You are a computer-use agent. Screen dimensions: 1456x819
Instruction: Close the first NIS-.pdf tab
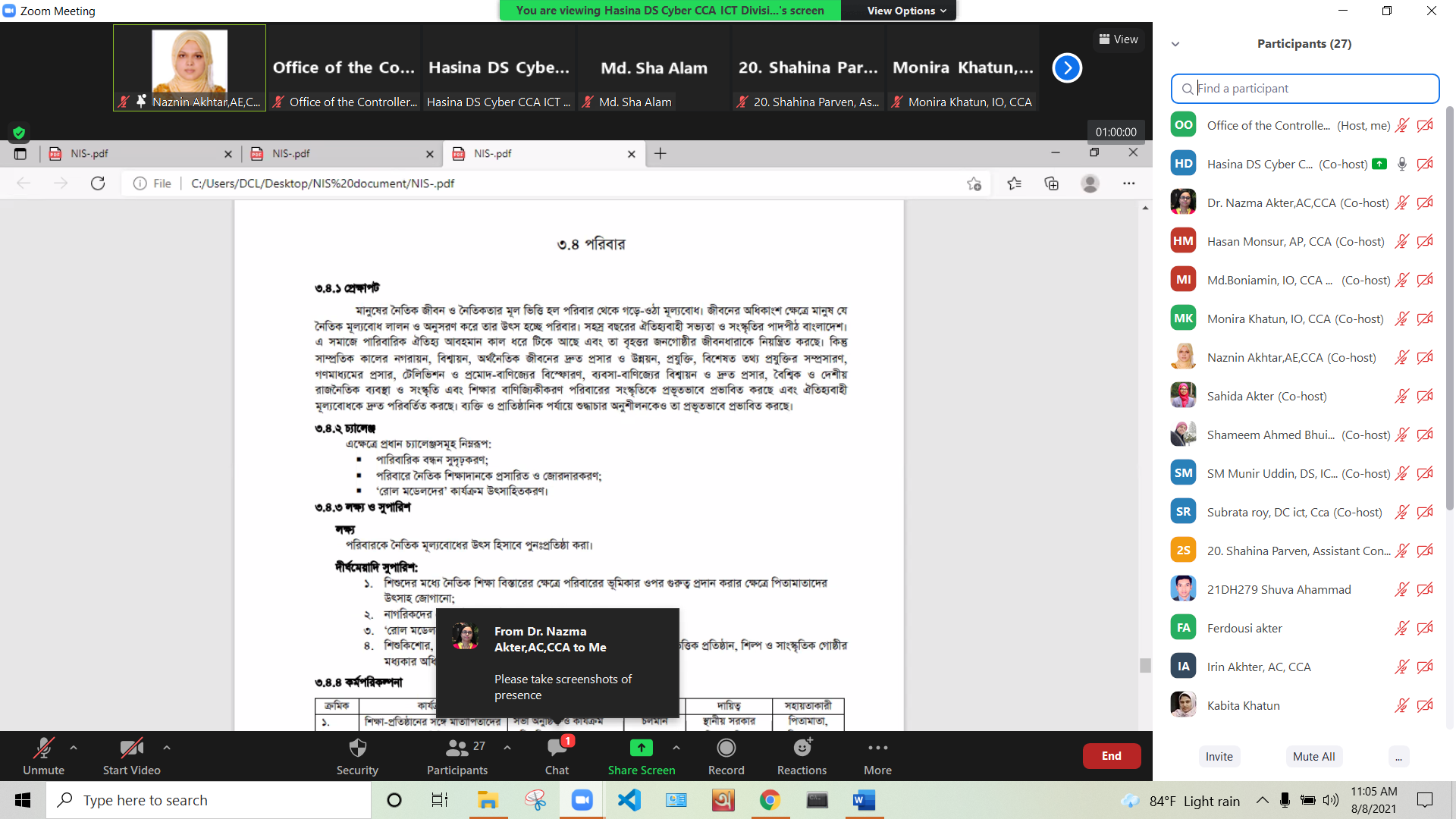(x=228, y=154)
